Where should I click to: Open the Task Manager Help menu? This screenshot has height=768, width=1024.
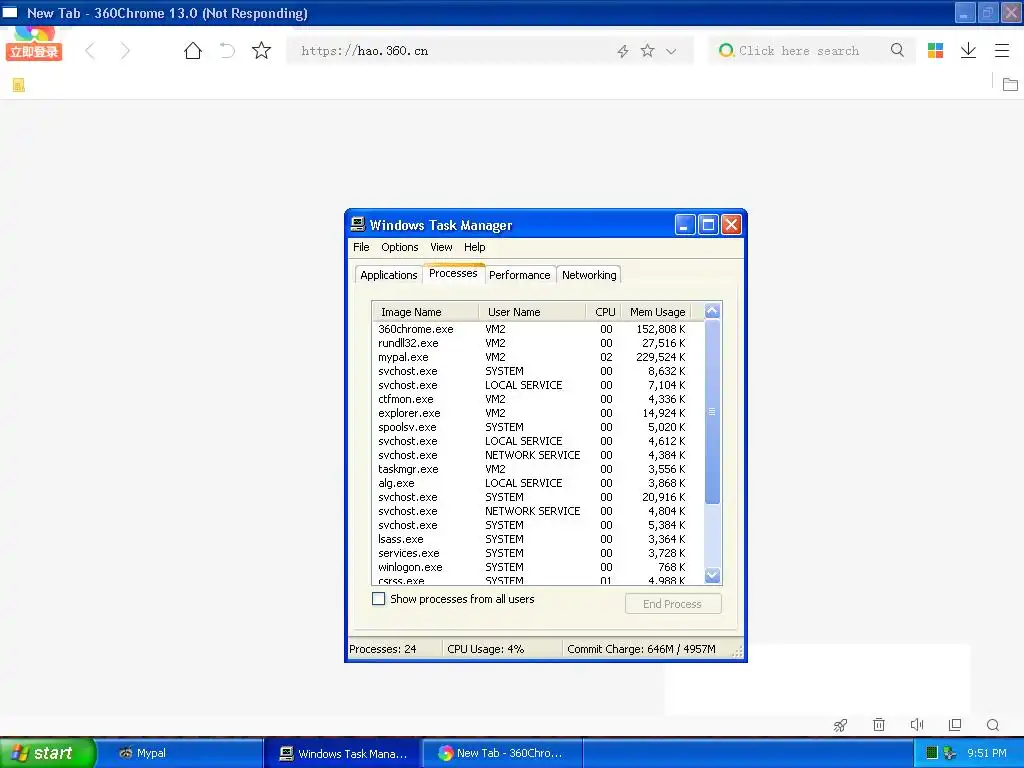click(x=475, y=247)
